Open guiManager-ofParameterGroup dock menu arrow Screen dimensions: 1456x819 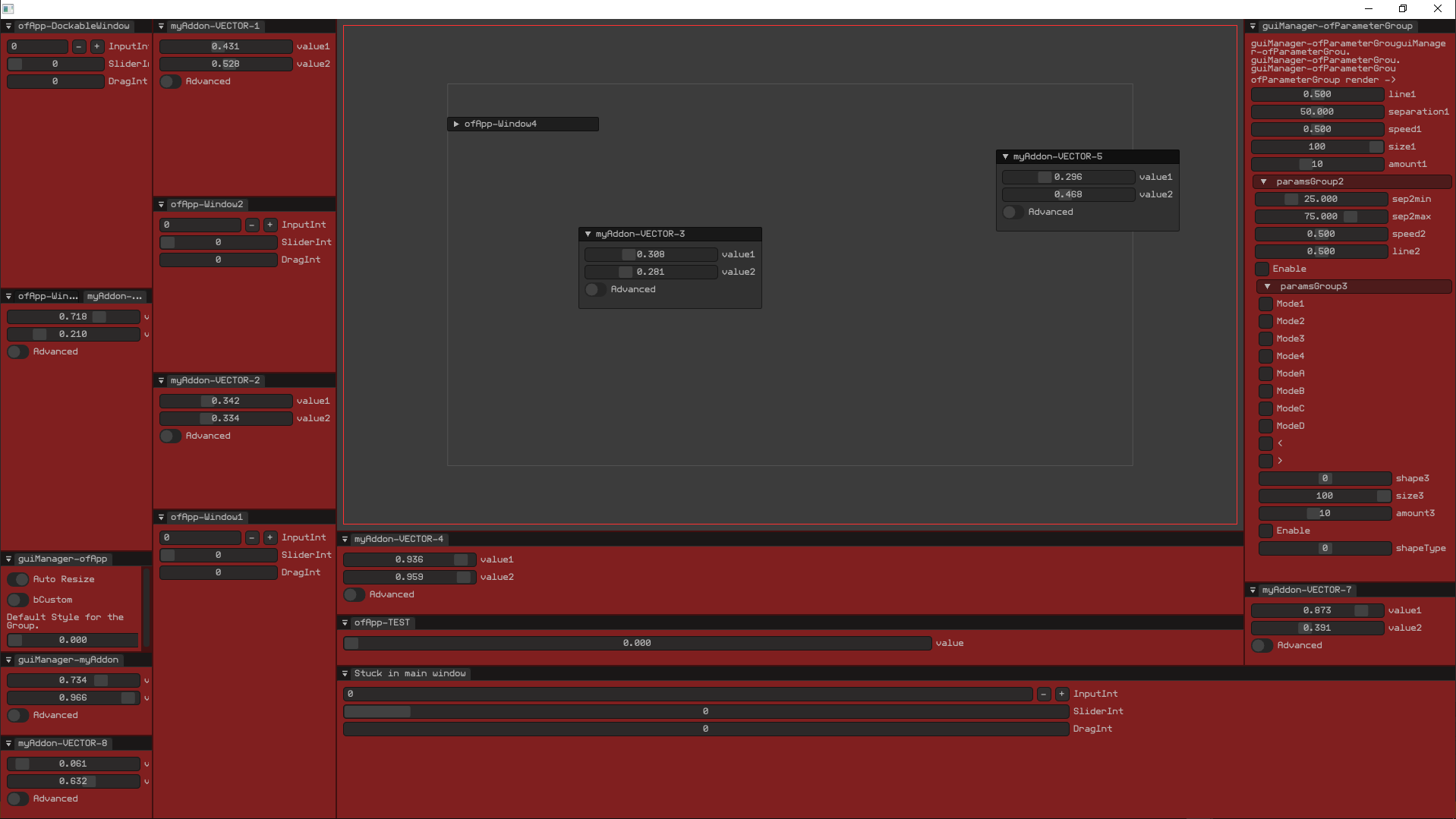1253,26
